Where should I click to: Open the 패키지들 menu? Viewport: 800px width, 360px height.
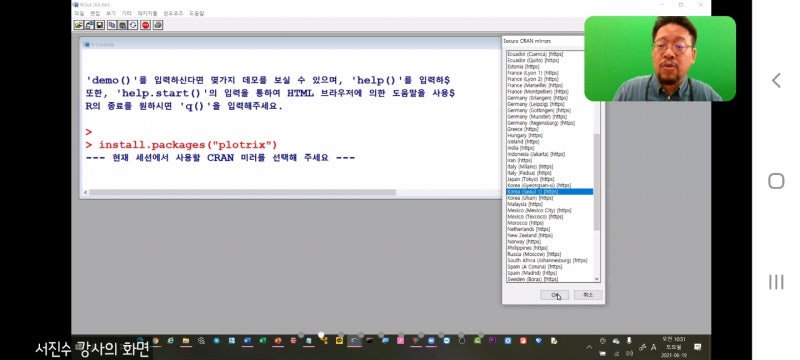147,13
